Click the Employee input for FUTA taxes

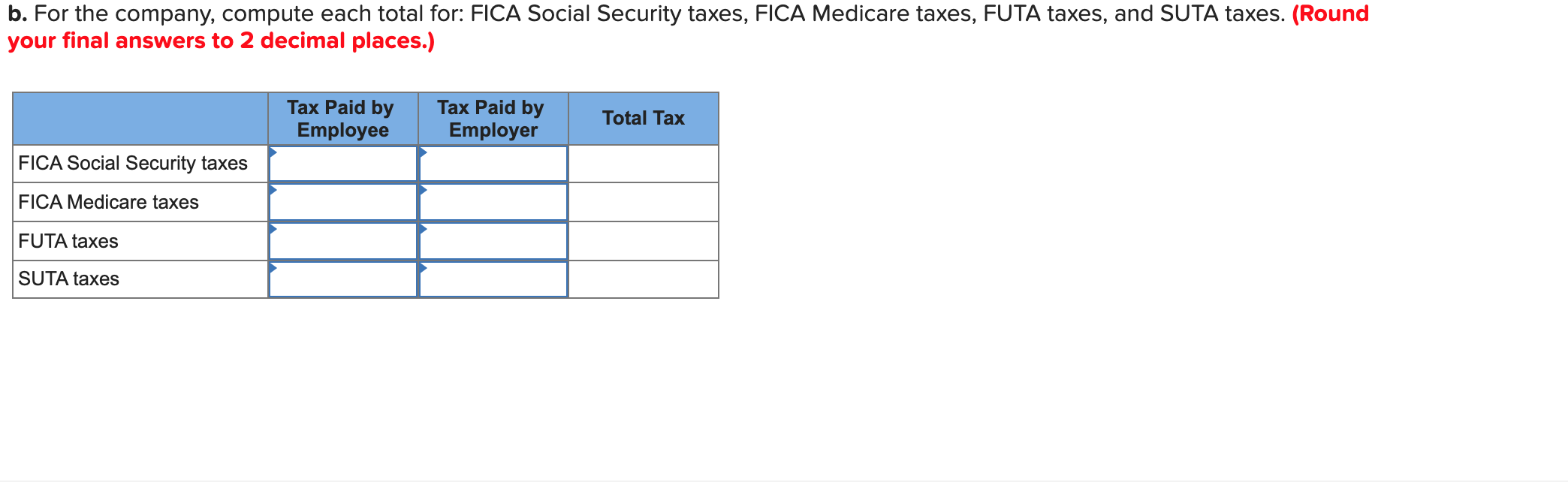tap(343, 241)
